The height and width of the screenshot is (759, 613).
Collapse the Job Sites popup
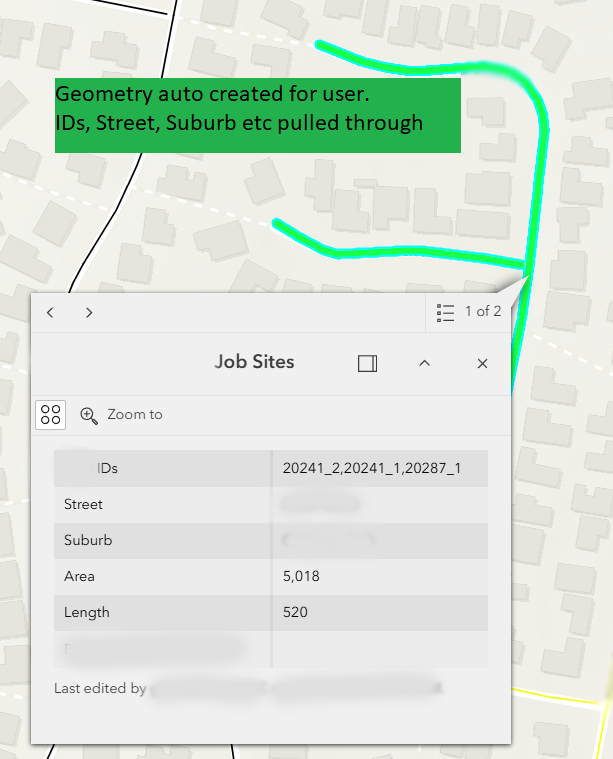(425, 363)
